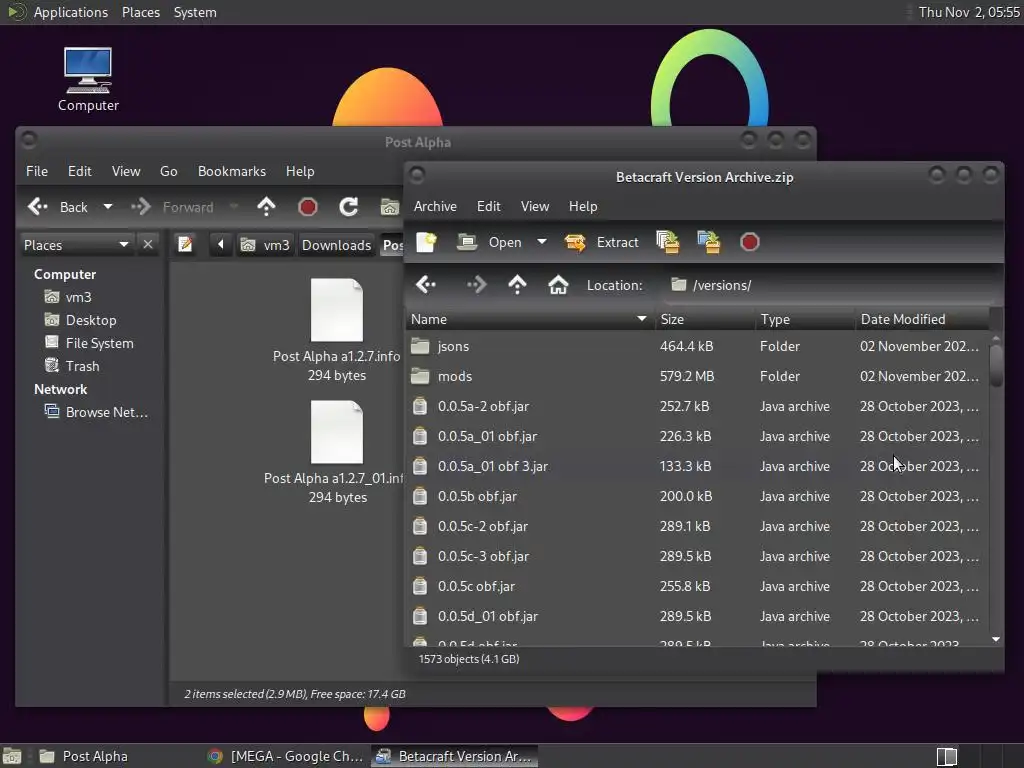Select 0.0.5a_01 obf.jar file name
The image size is (1024, 768).
pyautogui.click(x=487, y=436)
